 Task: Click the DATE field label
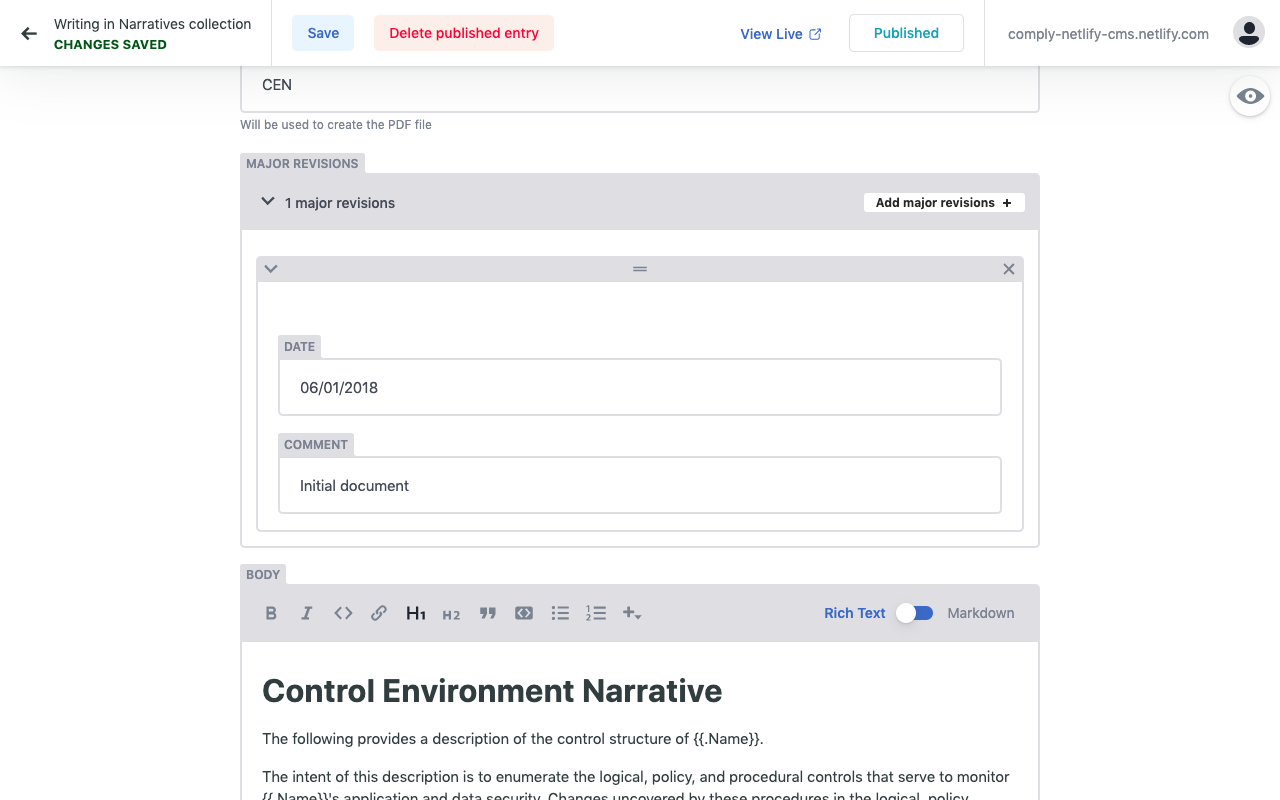(299, 347)
